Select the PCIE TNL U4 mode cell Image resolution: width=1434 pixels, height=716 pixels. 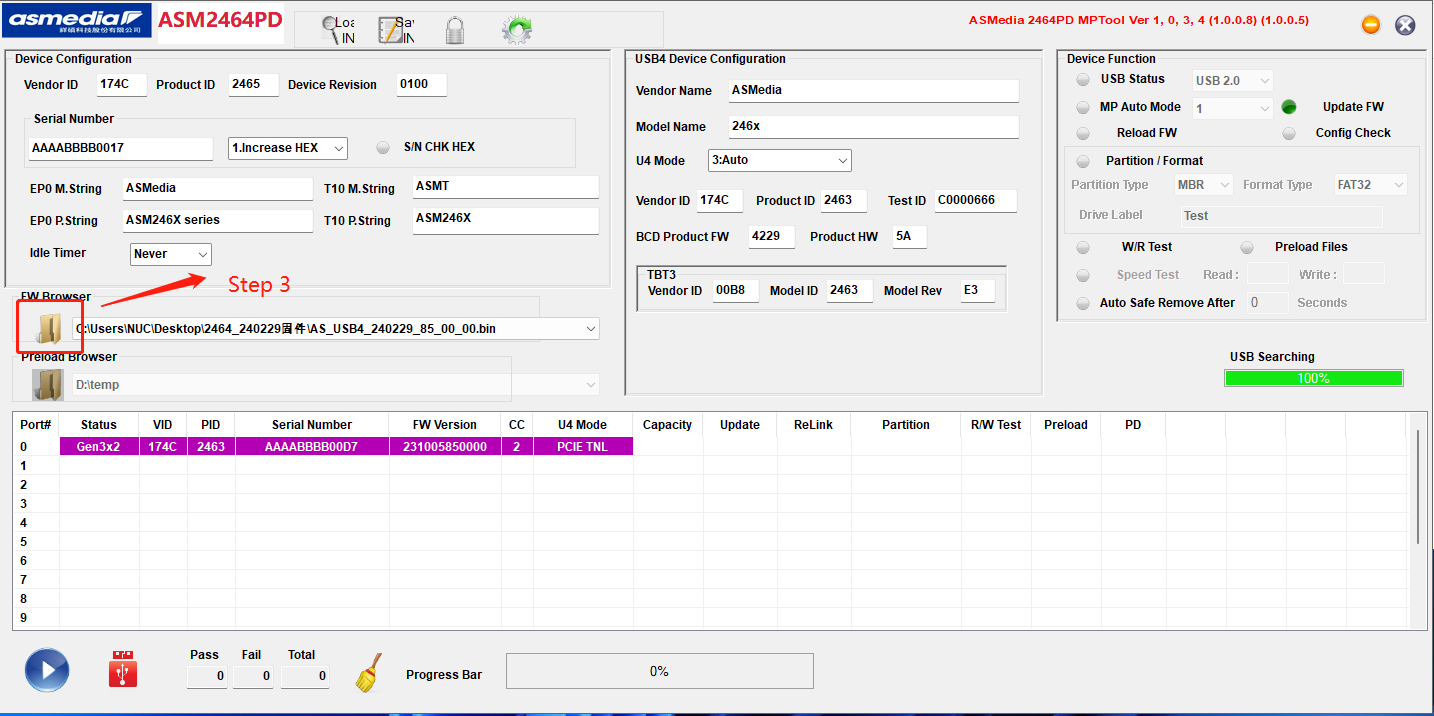coord(583,447)
